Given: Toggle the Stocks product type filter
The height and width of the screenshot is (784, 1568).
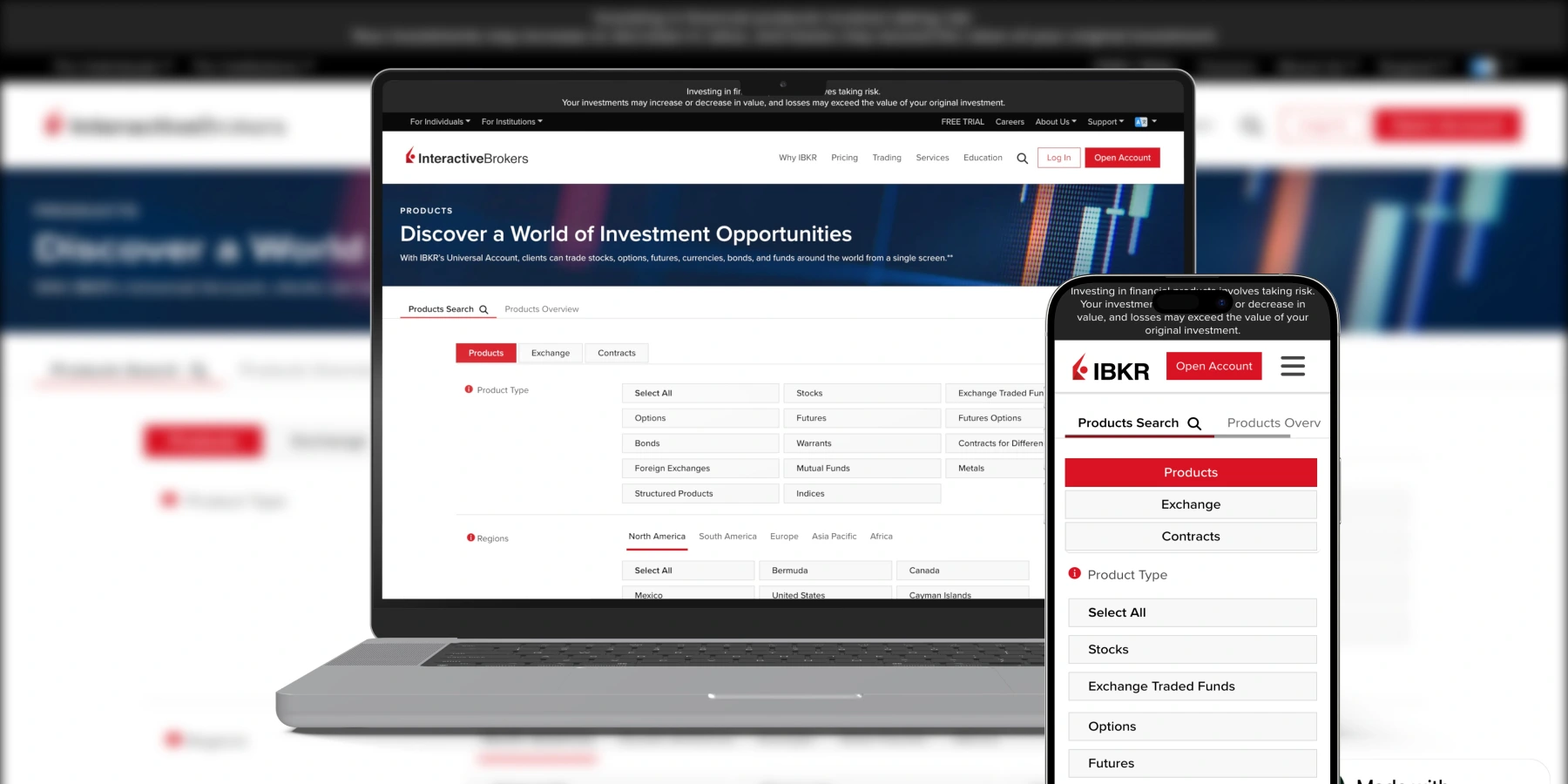Looking at the screenshot, I should pos(861,393).
